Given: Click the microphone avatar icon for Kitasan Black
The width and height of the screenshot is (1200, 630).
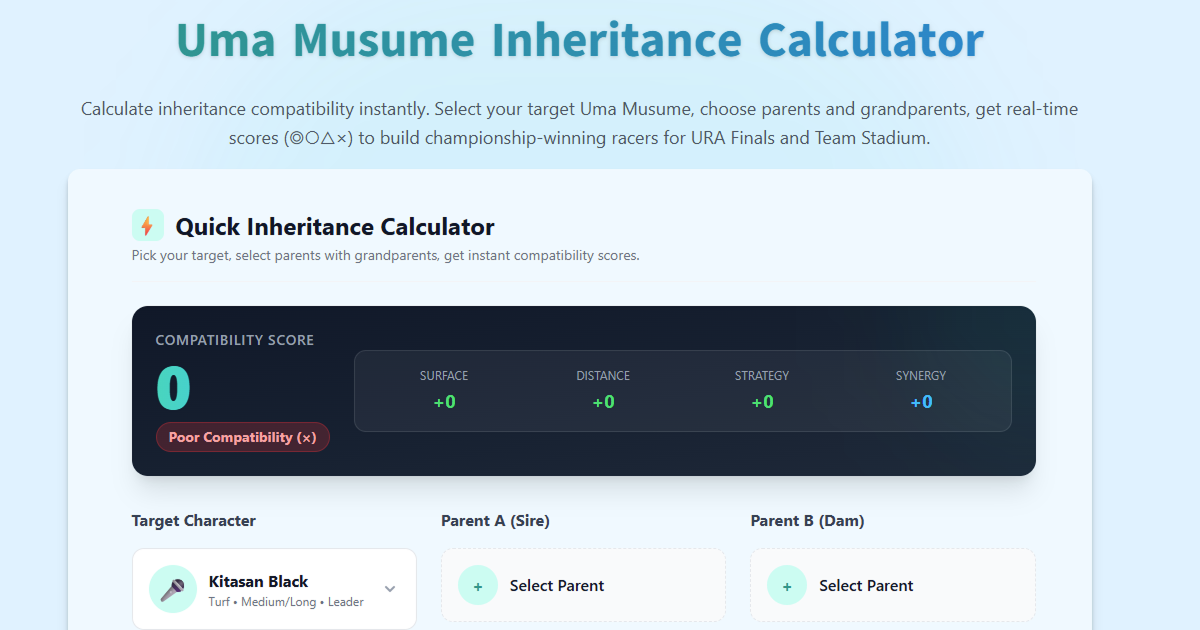Looking at the screenshot, I should (x=172, y=589).
